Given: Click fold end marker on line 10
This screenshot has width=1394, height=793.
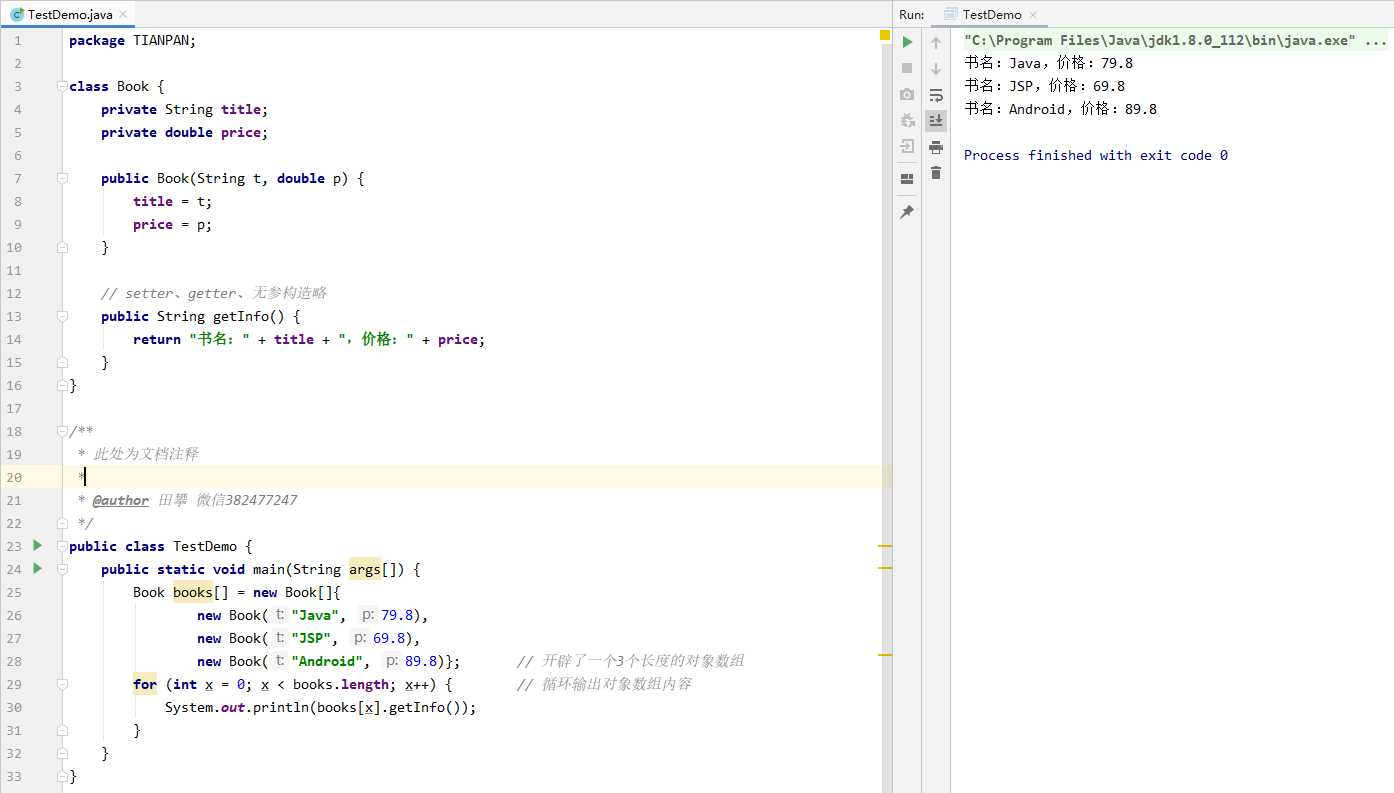Looking at the screenshot, I should pyautogui.click(x=62, y=247).
